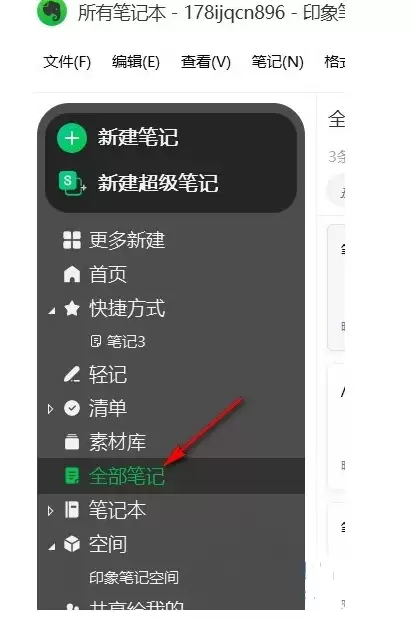The image size is (411, 623).
Task: Open the 笔记3 shortcut note
Action: [x=118, y=341]
